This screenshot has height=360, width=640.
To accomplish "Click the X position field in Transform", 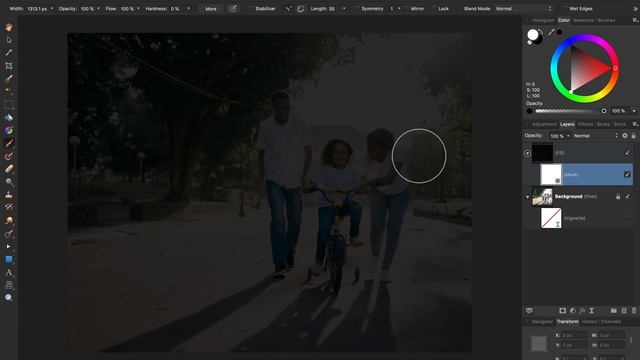I will coord(574,336).
